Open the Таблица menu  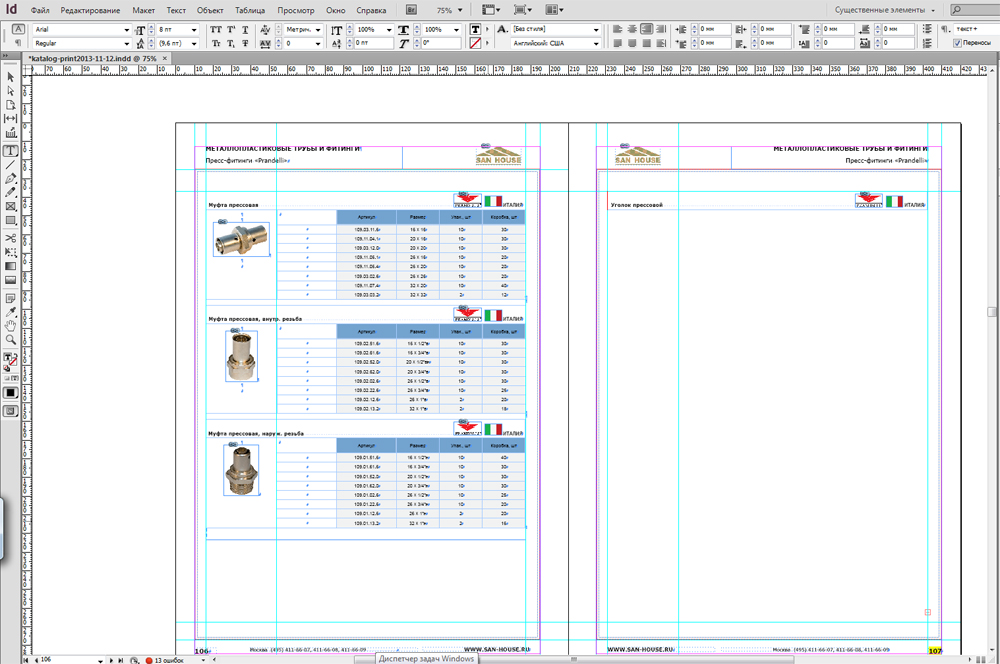(249, 10)
